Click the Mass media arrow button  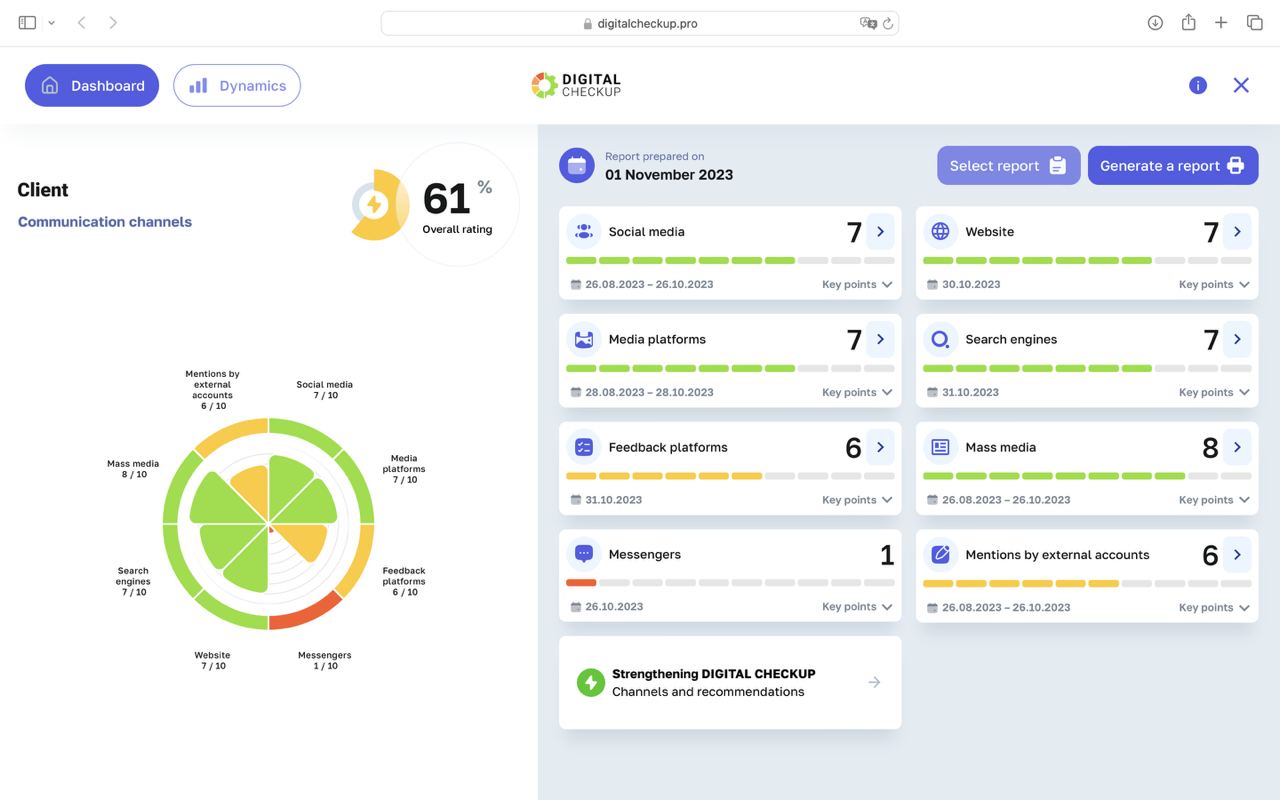click(x=1237, y=447)
